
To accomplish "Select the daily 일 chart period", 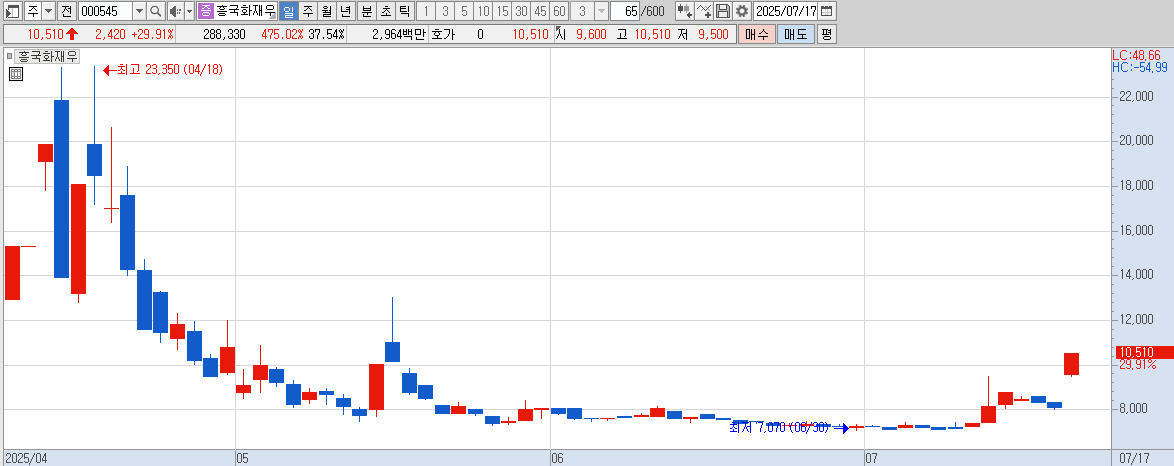I will [x=288, y=11].
